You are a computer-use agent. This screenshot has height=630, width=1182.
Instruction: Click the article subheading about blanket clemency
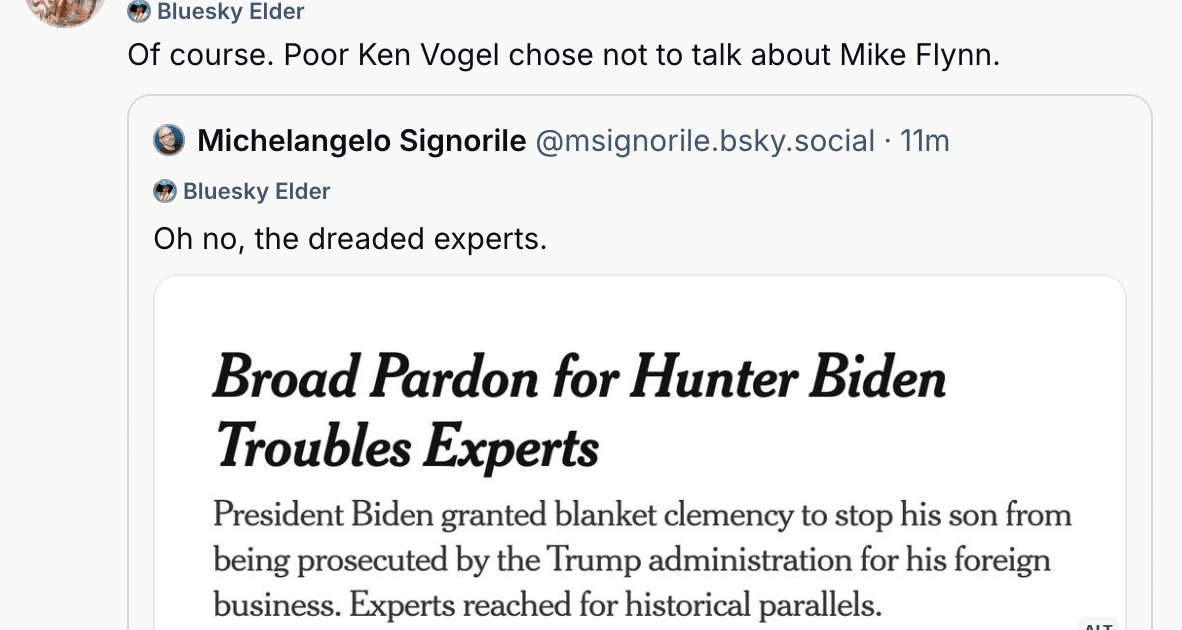(642, 559)
